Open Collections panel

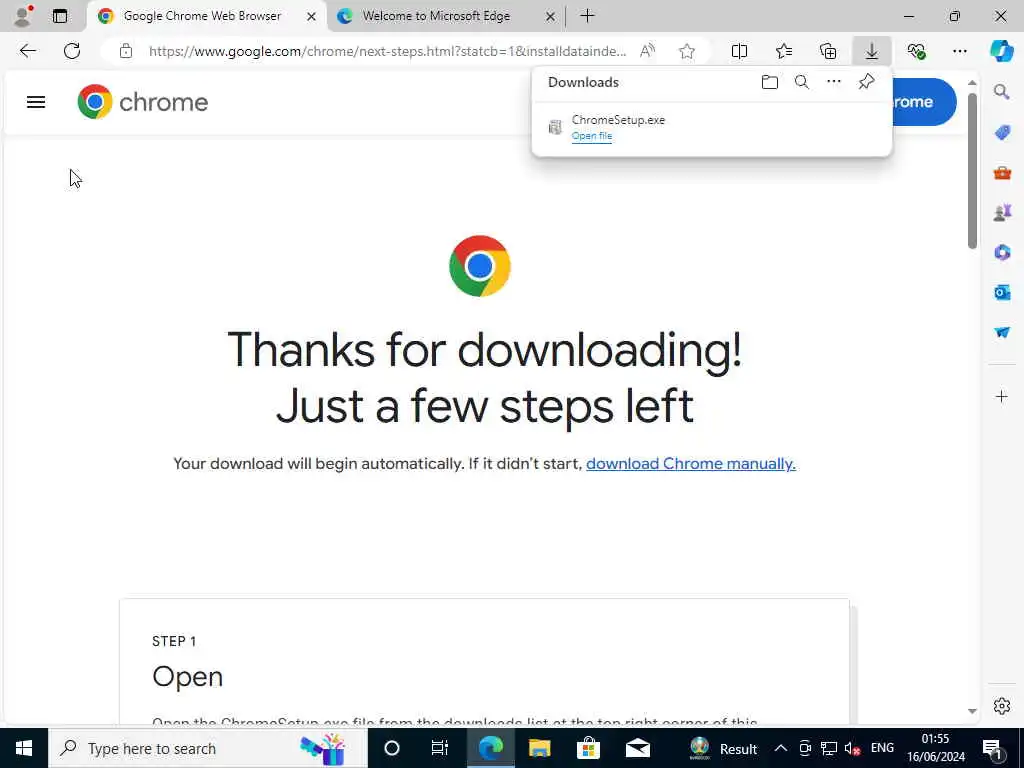(x=828, y=51)
